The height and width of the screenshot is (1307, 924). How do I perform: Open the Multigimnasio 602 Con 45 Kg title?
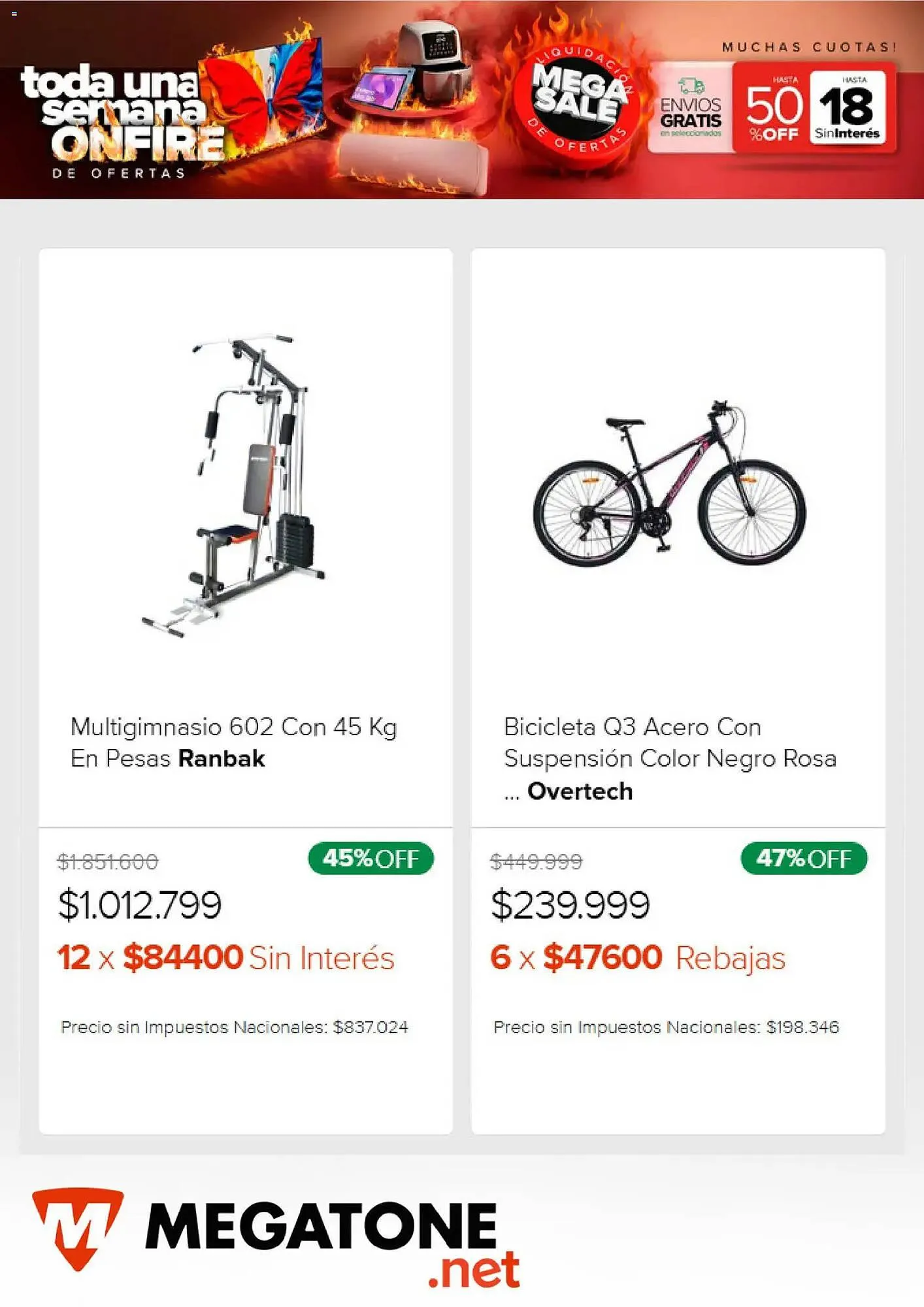point(233,742)
